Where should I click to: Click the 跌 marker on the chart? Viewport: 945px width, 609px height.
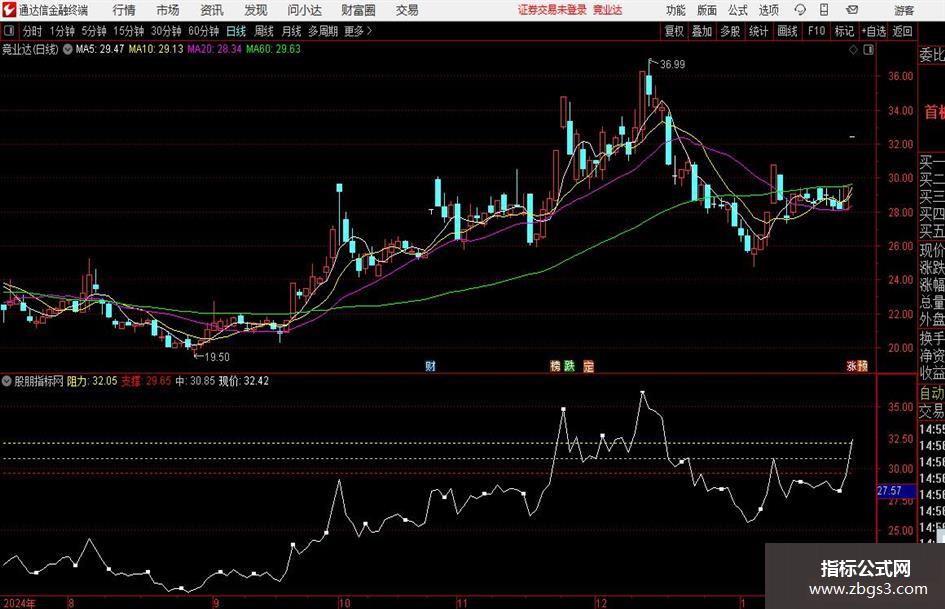click(x=570, y=366)
